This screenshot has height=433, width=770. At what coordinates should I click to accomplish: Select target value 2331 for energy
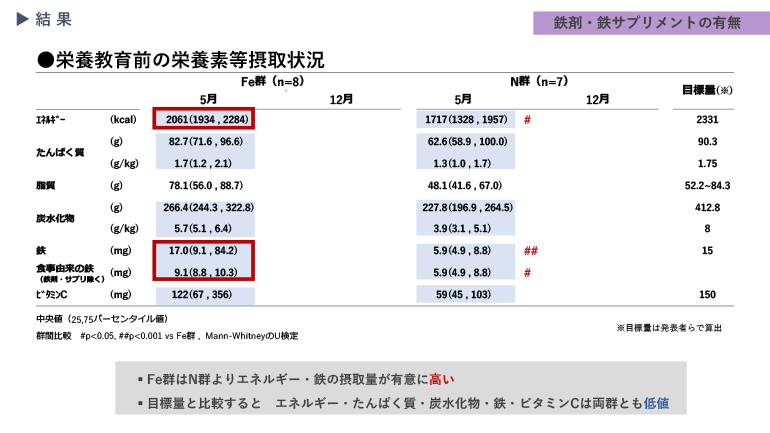[707, 120]
